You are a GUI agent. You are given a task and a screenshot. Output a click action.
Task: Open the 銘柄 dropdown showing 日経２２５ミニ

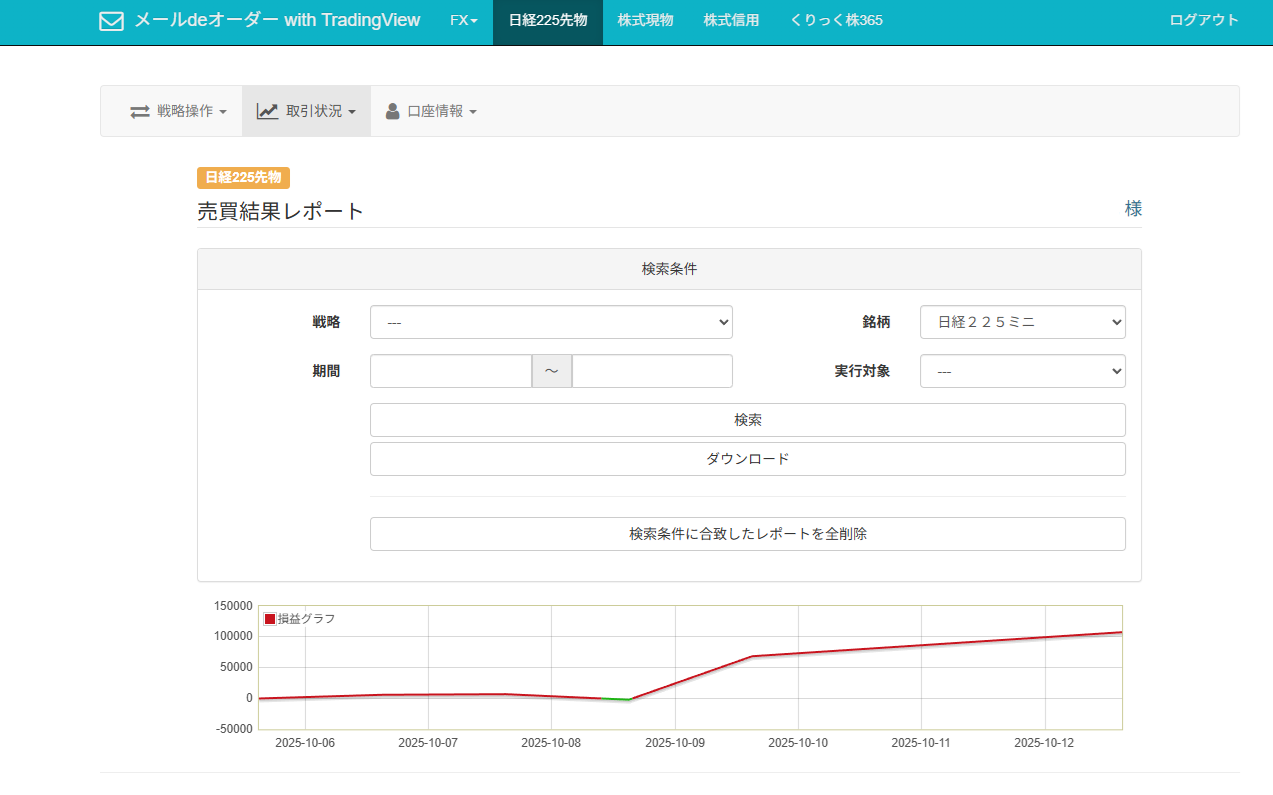1022,322
